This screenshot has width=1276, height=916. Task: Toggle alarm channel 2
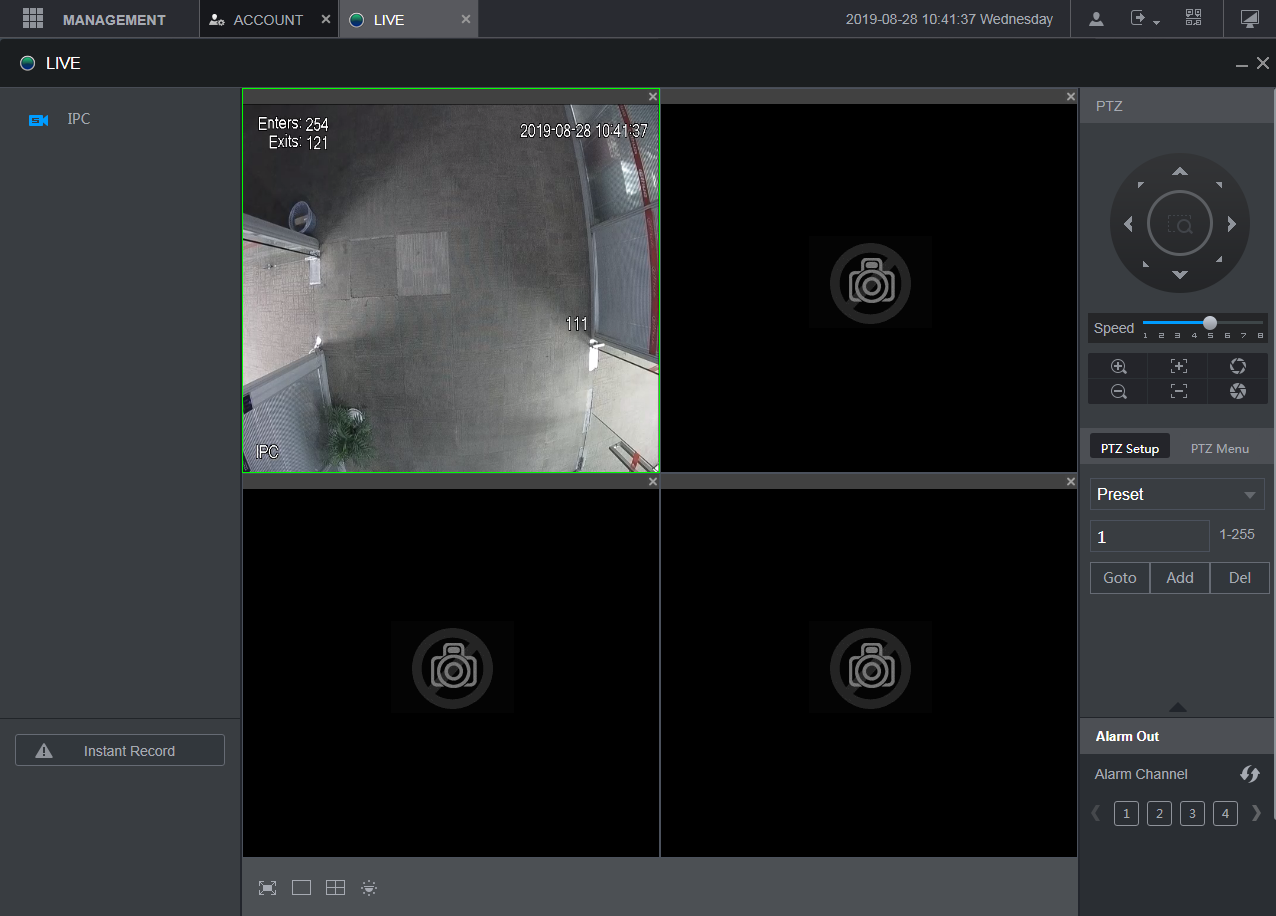[x=1159, y=814]
